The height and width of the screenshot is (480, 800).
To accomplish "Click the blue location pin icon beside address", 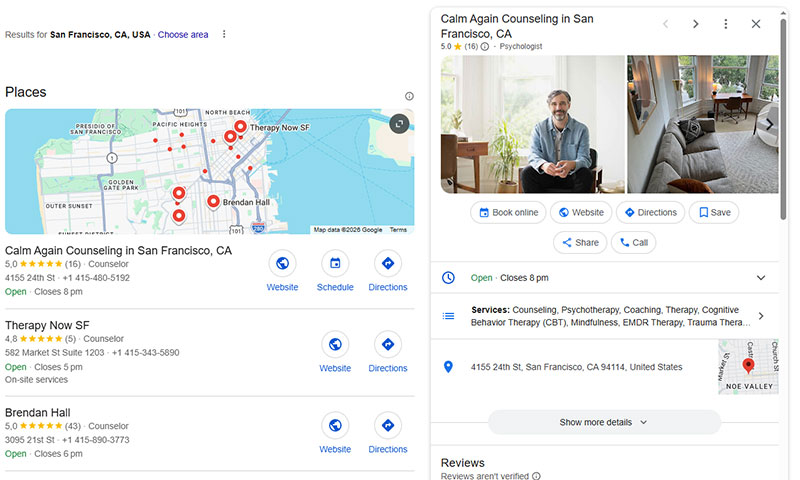I will (x=448, y=367).
